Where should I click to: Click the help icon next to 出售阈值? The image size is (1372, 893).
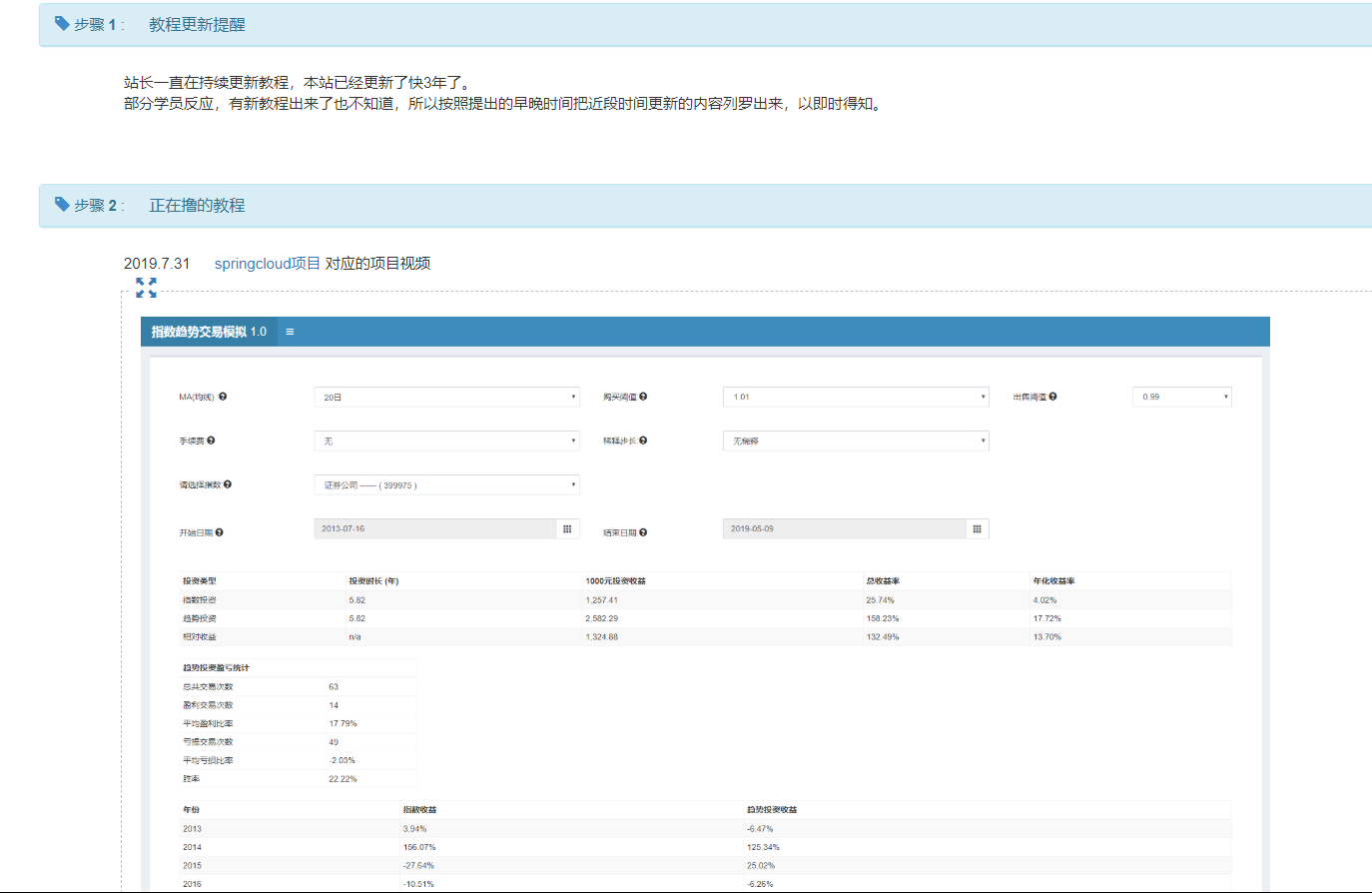pyautogui.click(x=1052, y=397)
